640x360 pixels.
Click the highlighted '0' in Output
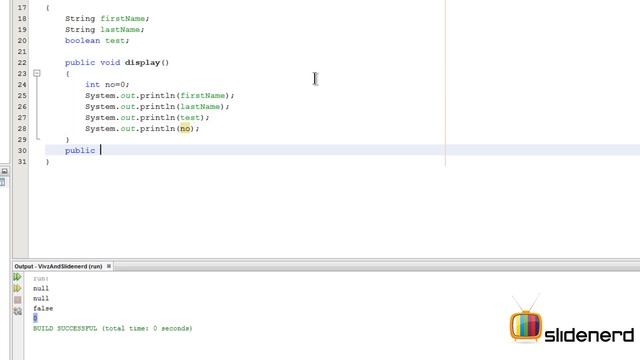[35, 318]
